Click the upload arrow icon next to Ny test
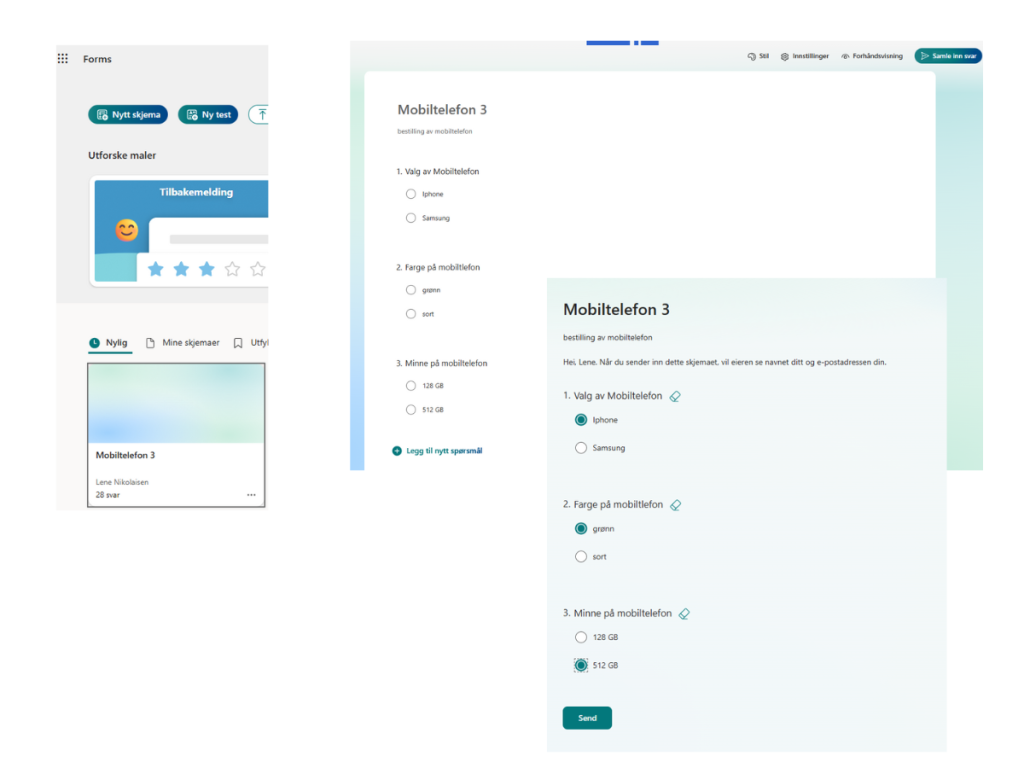This screenshot has width=1024, height=768. (x=260, y=115)
